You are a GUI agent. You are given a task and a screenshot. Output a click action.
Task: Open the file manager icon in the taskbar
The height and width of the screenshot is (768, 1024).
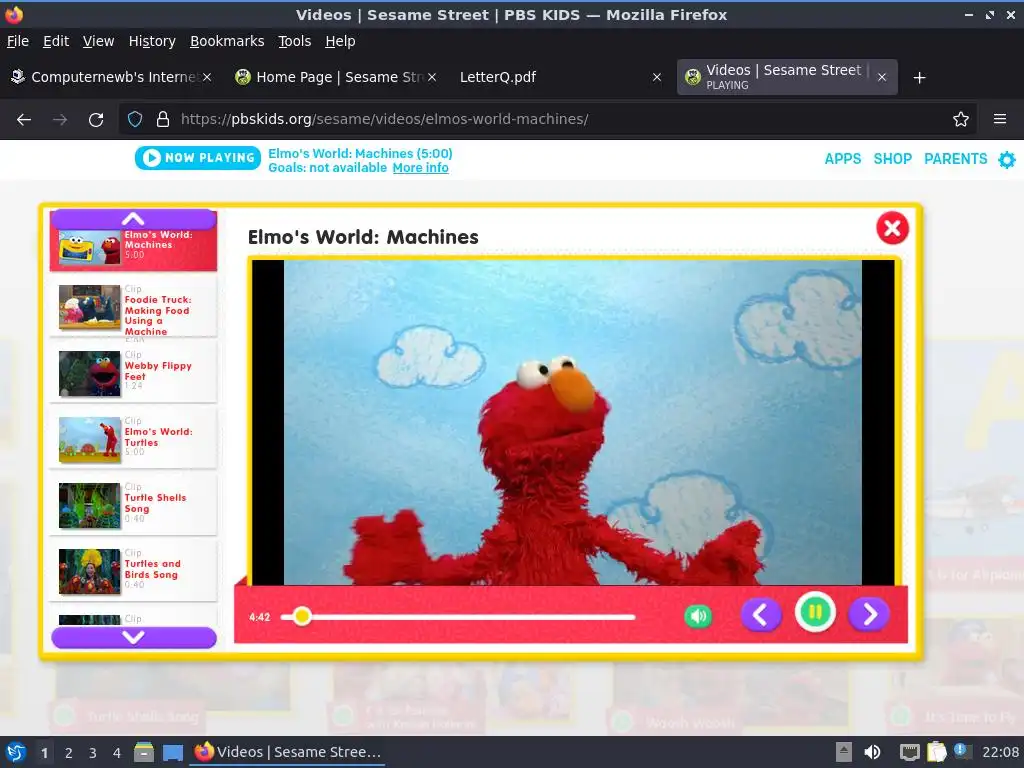tap(144, 752)
